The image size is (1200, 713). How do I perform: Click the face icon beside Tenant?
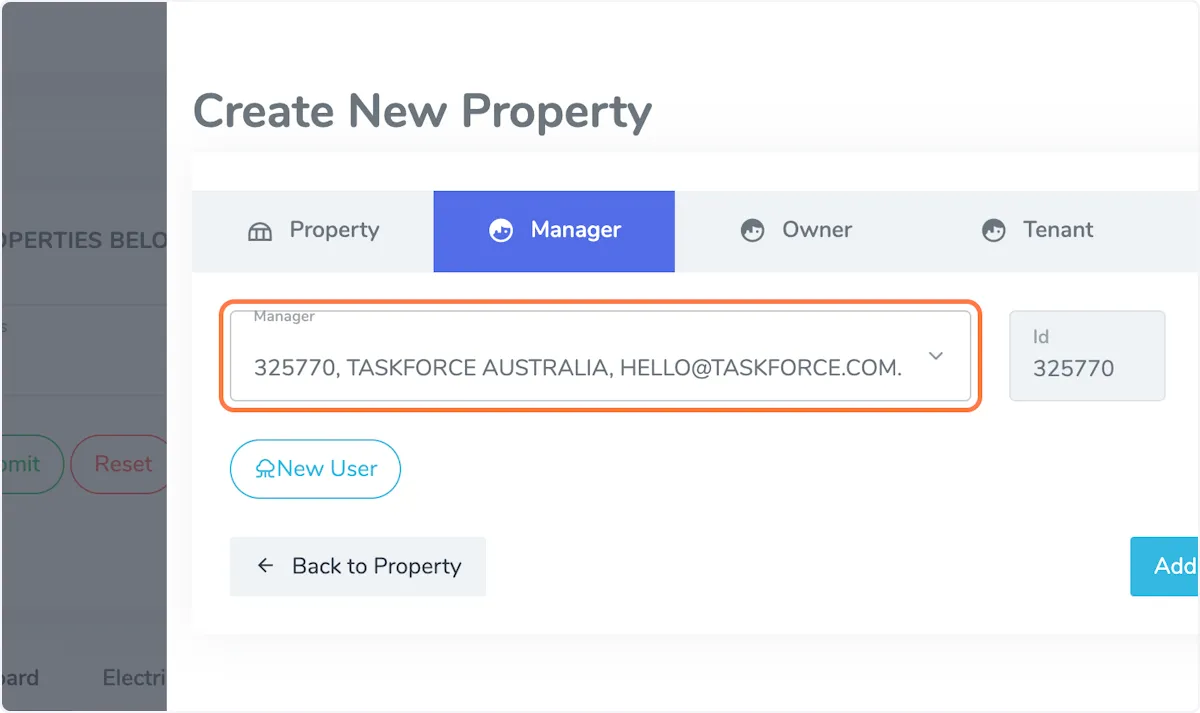click(x=993, y=232)
